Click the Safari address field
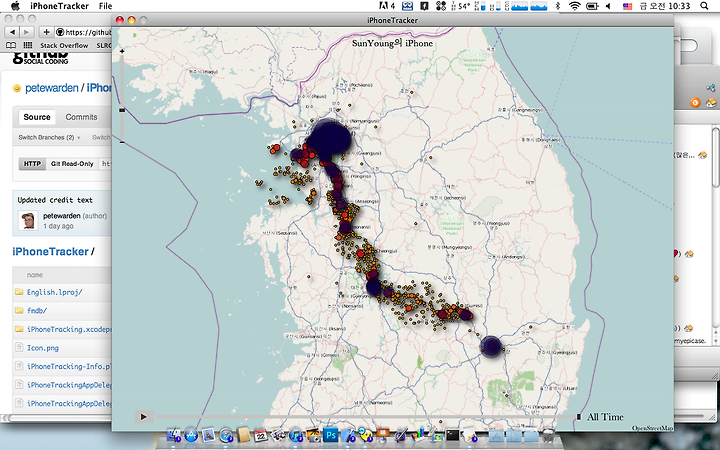The height and width of the screenshot is (450, 720). click(x=84, y=32)
